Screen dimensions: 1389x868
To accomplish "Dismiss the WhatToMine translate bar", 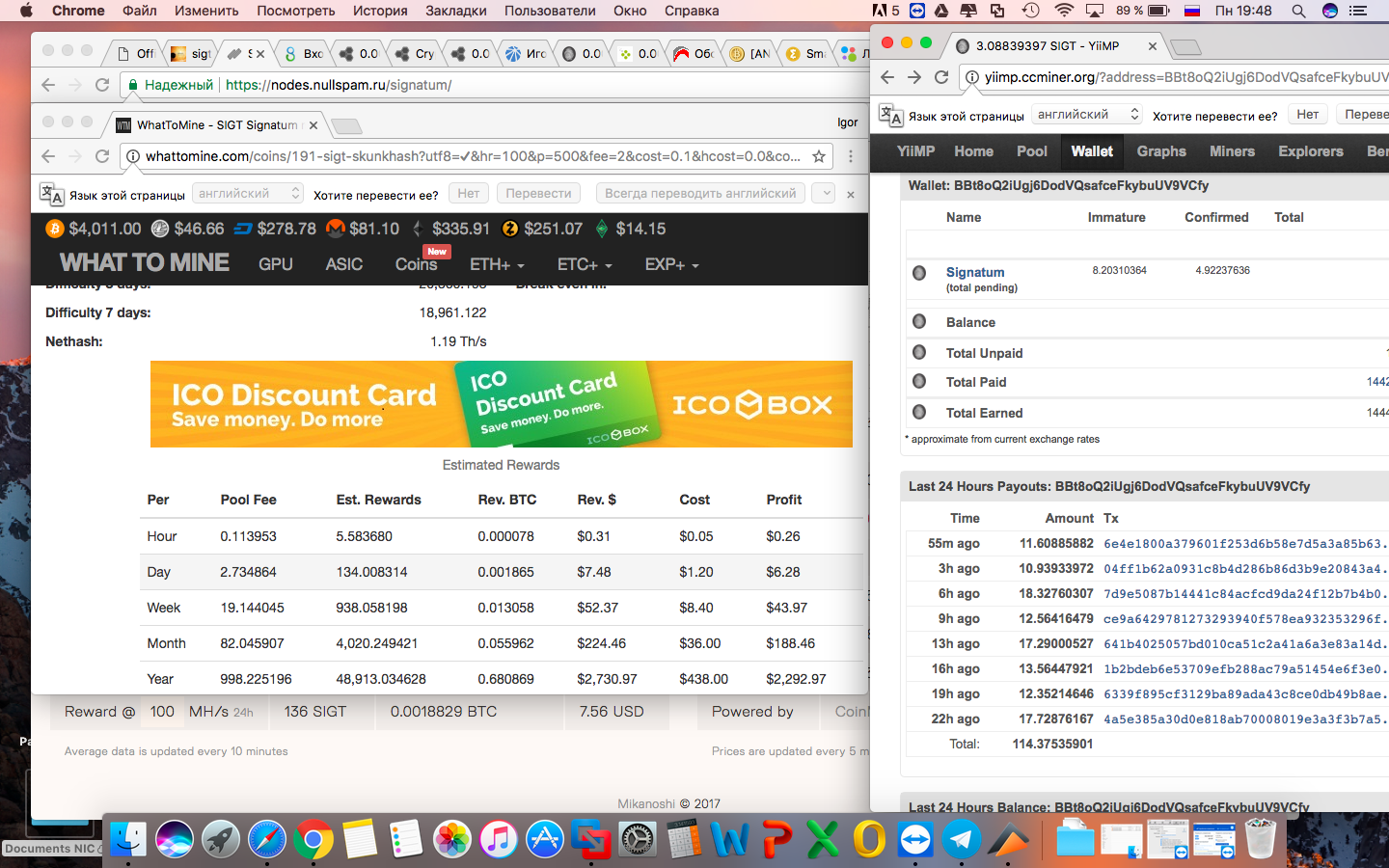I will (850, 194).
